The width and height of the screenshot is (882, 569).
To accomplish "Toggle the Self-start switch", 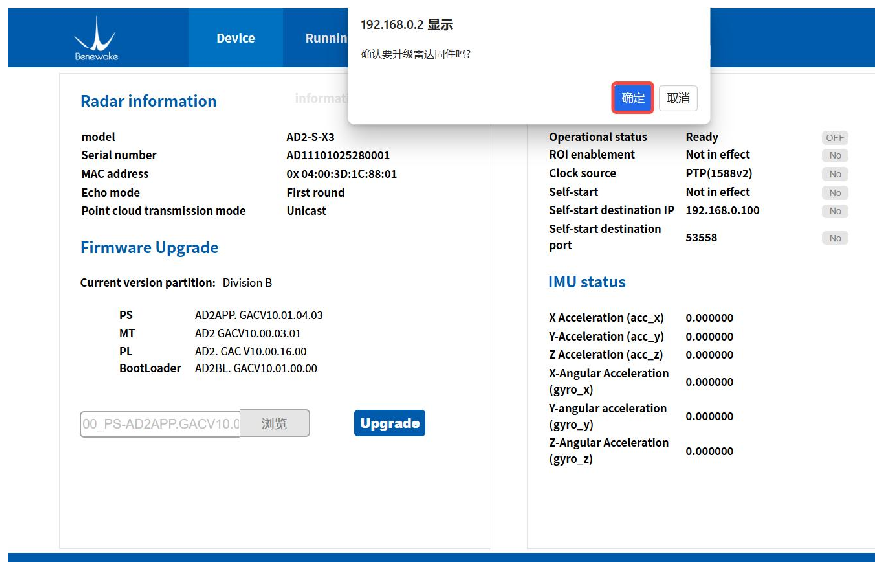I will 835,193.
